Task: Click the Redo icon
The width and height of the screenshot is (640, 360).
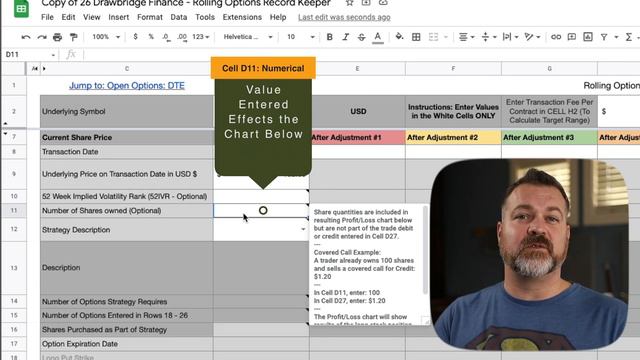Action: 42,37
